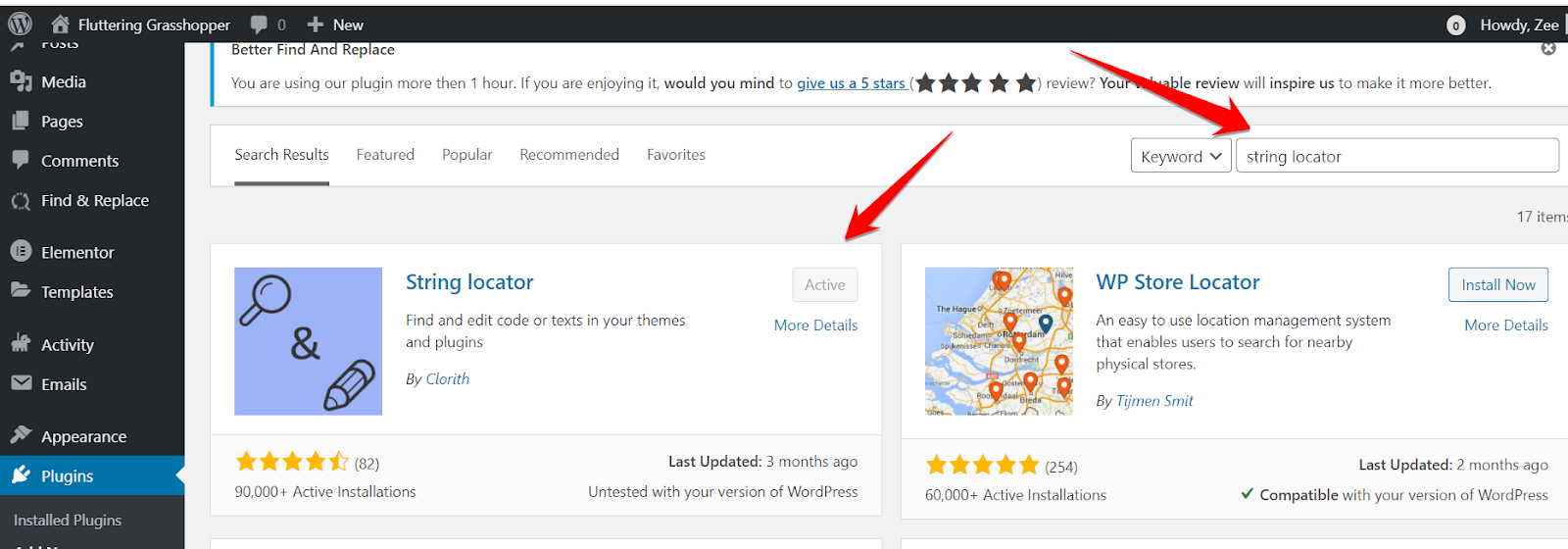The image size is (1568, 549).
Task: Open the Fluttering Grasshopper site home icon
Action: pos(61,24)
